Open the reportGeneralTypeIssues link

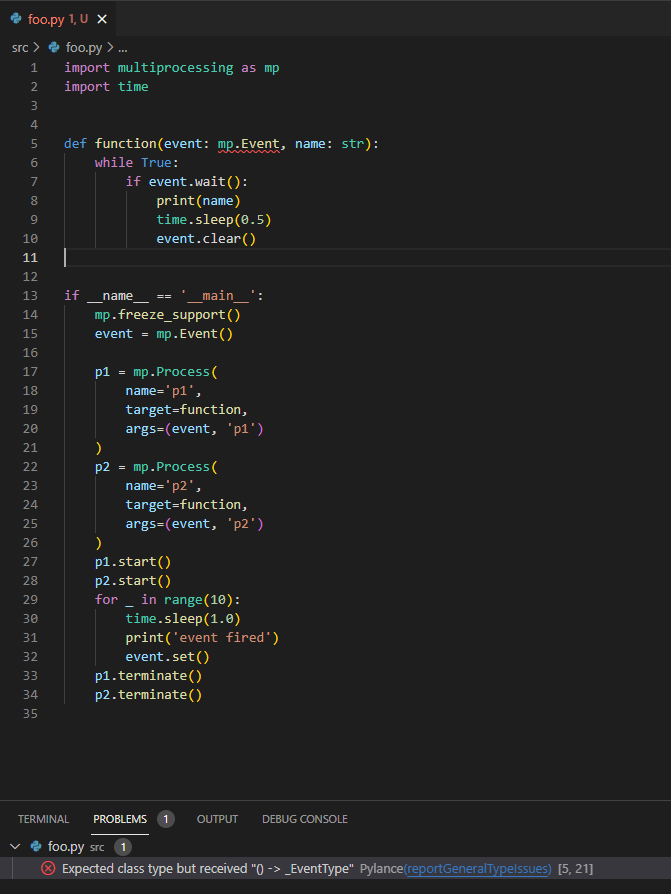[x=478, y=869]
